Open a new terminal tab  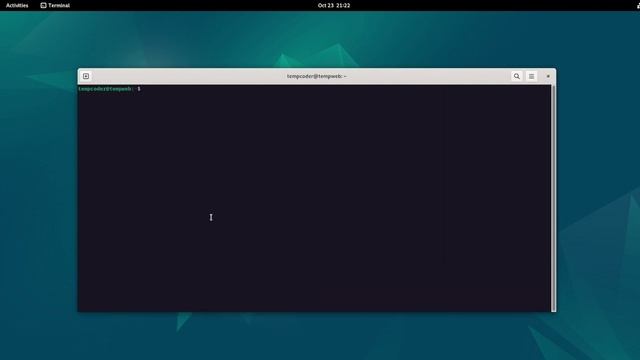86,76
